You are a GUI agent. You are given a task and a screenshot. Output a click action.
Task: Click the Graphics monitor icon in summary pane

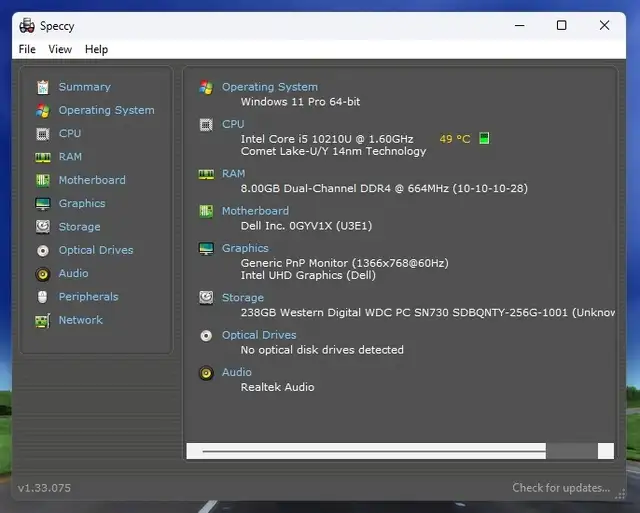[206, 249]
